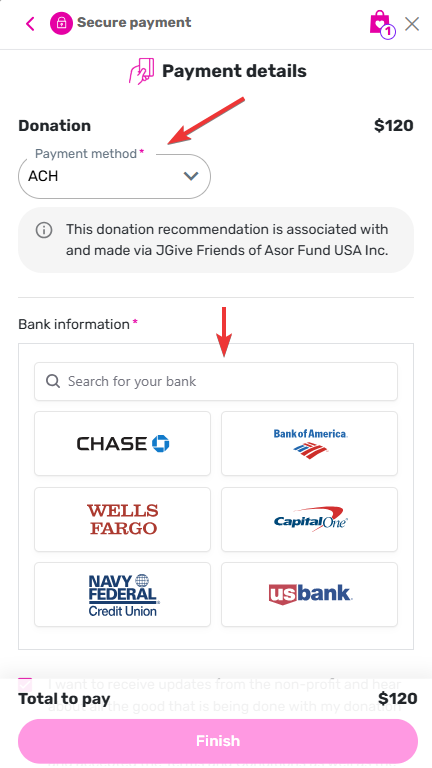This screenshot has height=768, width=432.
Task: Click the secure payment lock icon
Action: click(61, 23)
